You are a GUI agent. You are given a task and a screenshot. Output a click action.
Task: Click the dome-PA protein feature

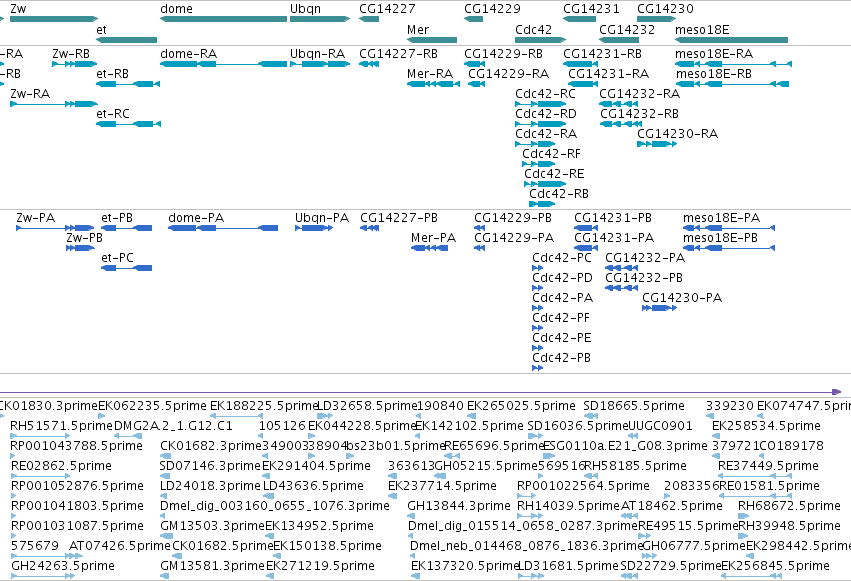coord(223,228)
